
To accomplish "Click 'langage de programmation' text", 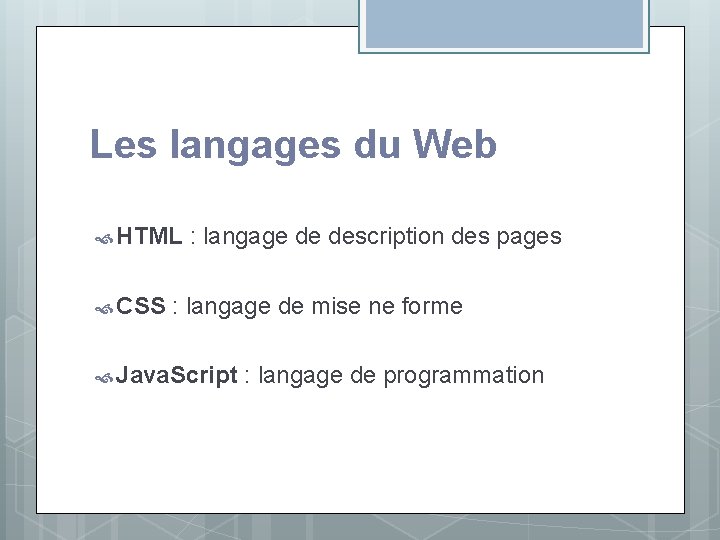I will [x=401, y=376].
